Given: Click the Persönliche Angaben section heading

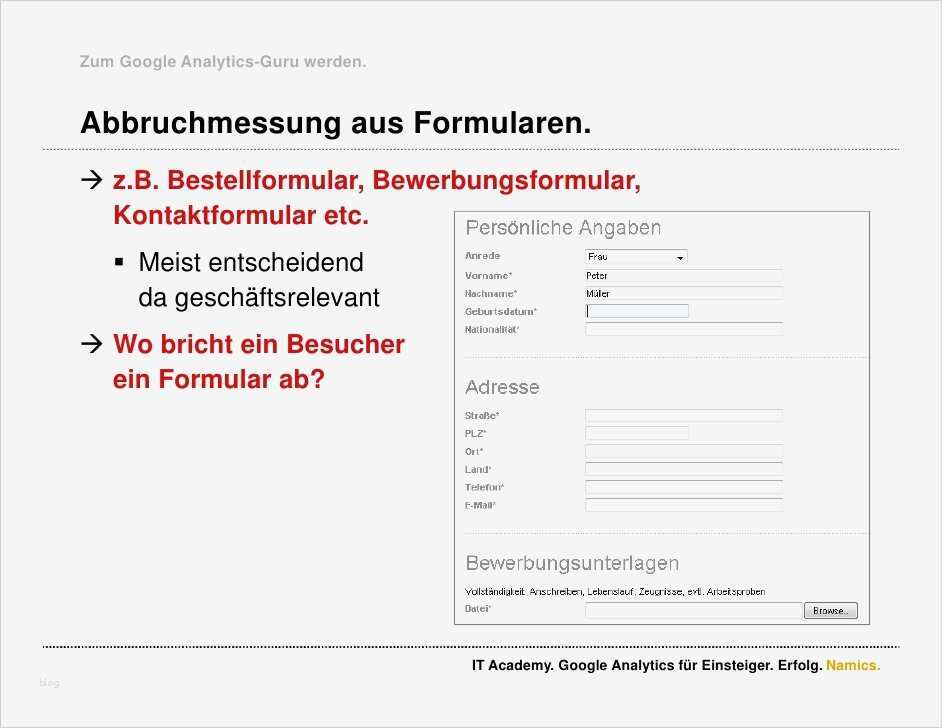Looking at the screenshot, I should tap(564, 228).
